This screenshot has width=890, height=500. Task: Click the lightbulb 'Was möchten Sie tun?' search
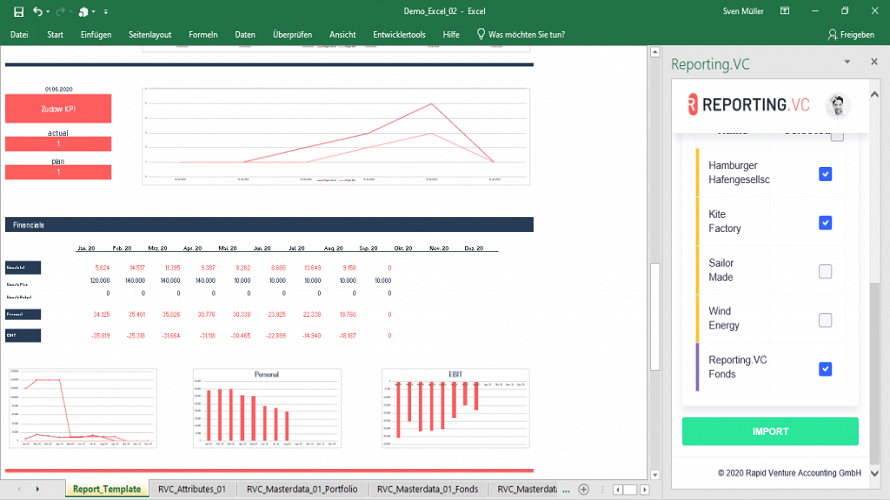click(481, 34)
